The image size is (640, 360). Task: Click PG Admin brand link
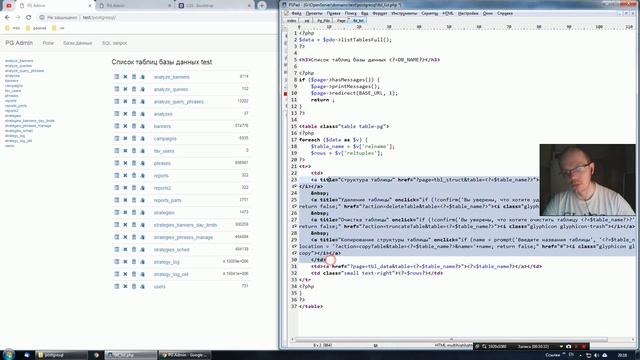pyautogui.click(x=19, y=43)
